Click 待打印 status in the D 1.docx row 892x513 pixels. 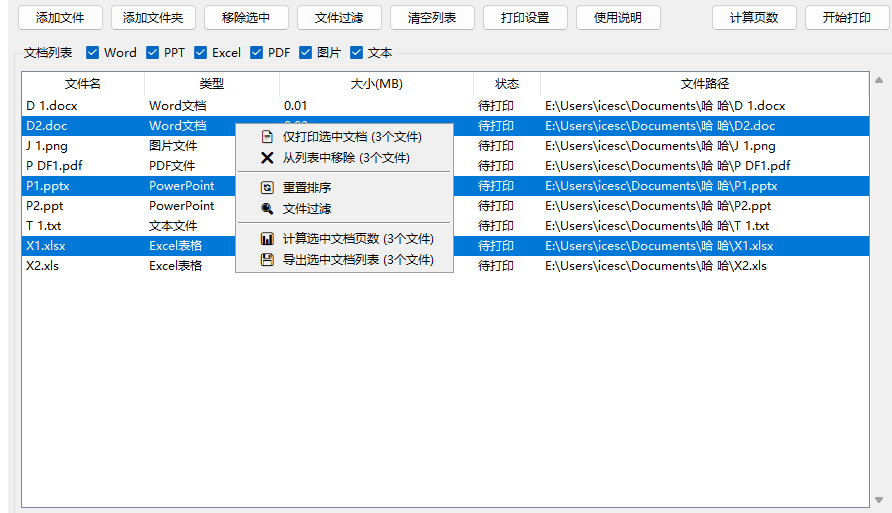tap(495, 106)
